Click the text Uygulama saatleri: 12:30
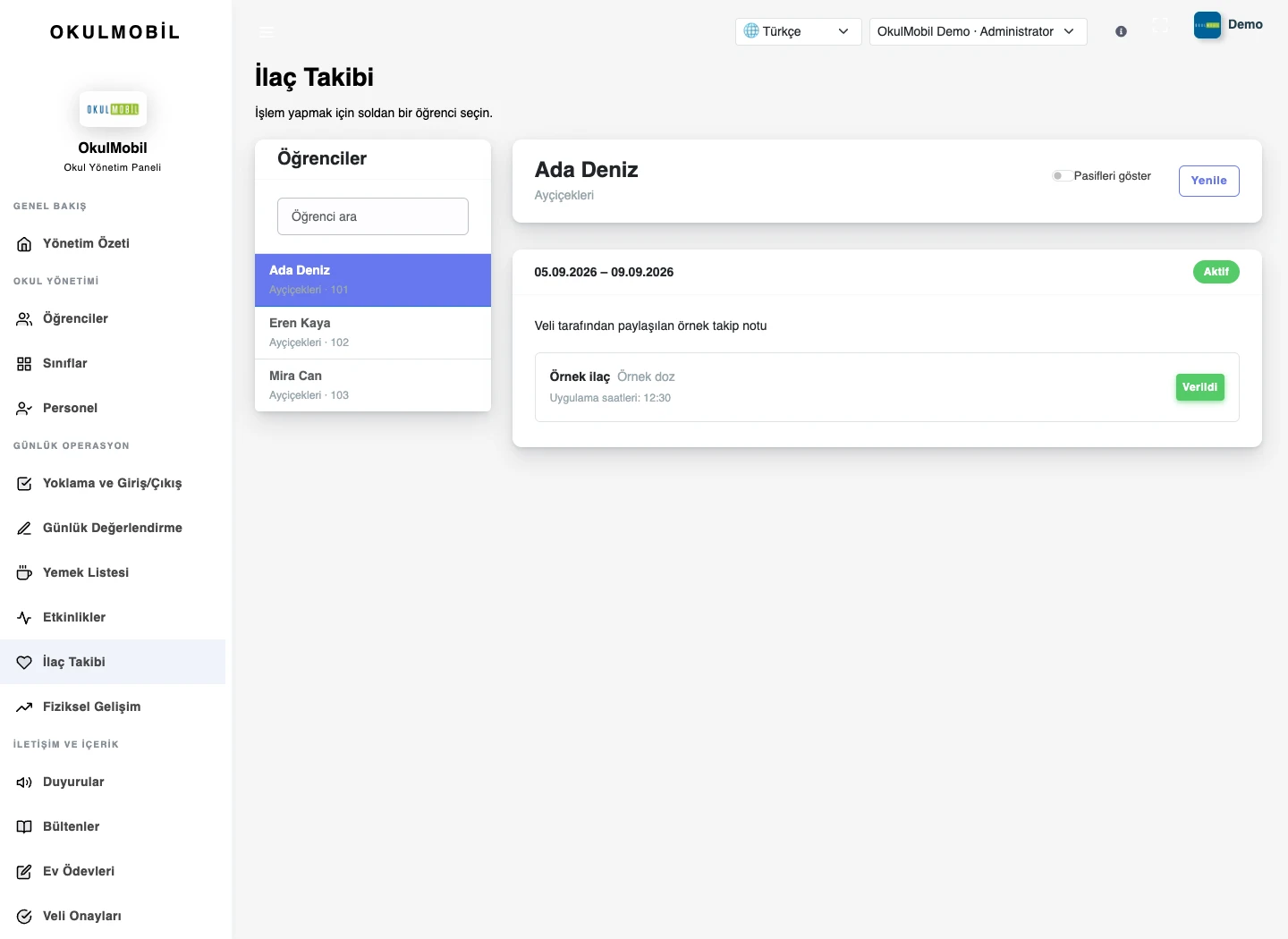This screenshot has height=939, width=1288. pyautogui.click(x=610, y=398)
